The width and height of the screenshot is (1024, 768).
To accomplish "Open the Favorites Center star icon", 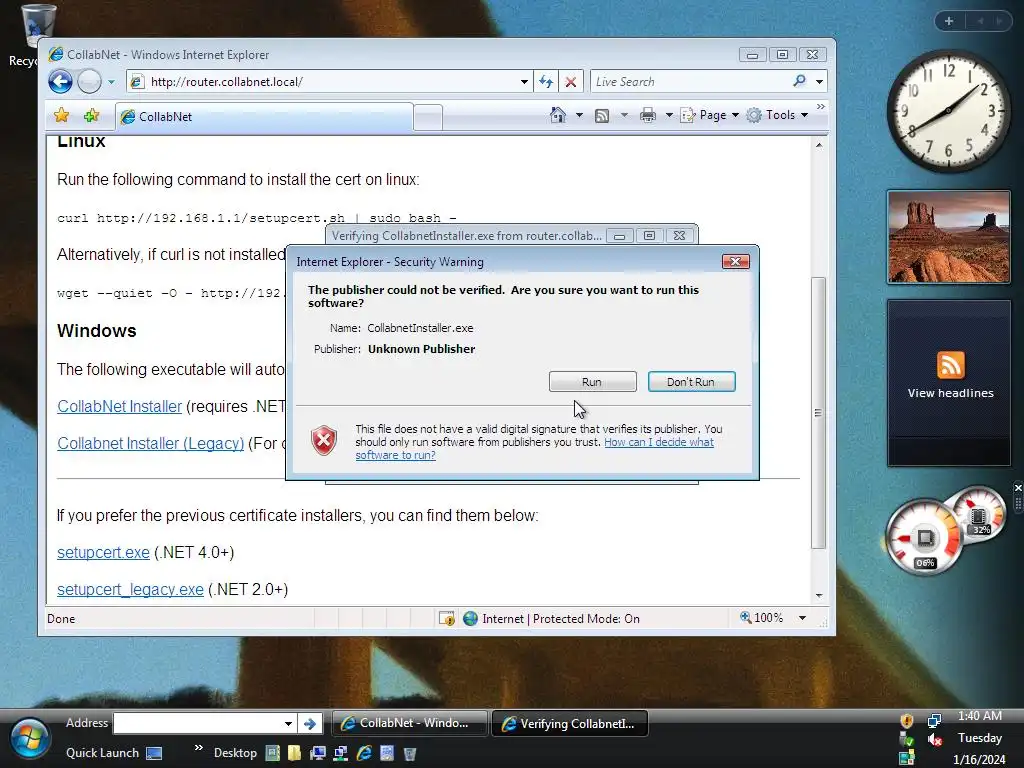I will [61, 116].
